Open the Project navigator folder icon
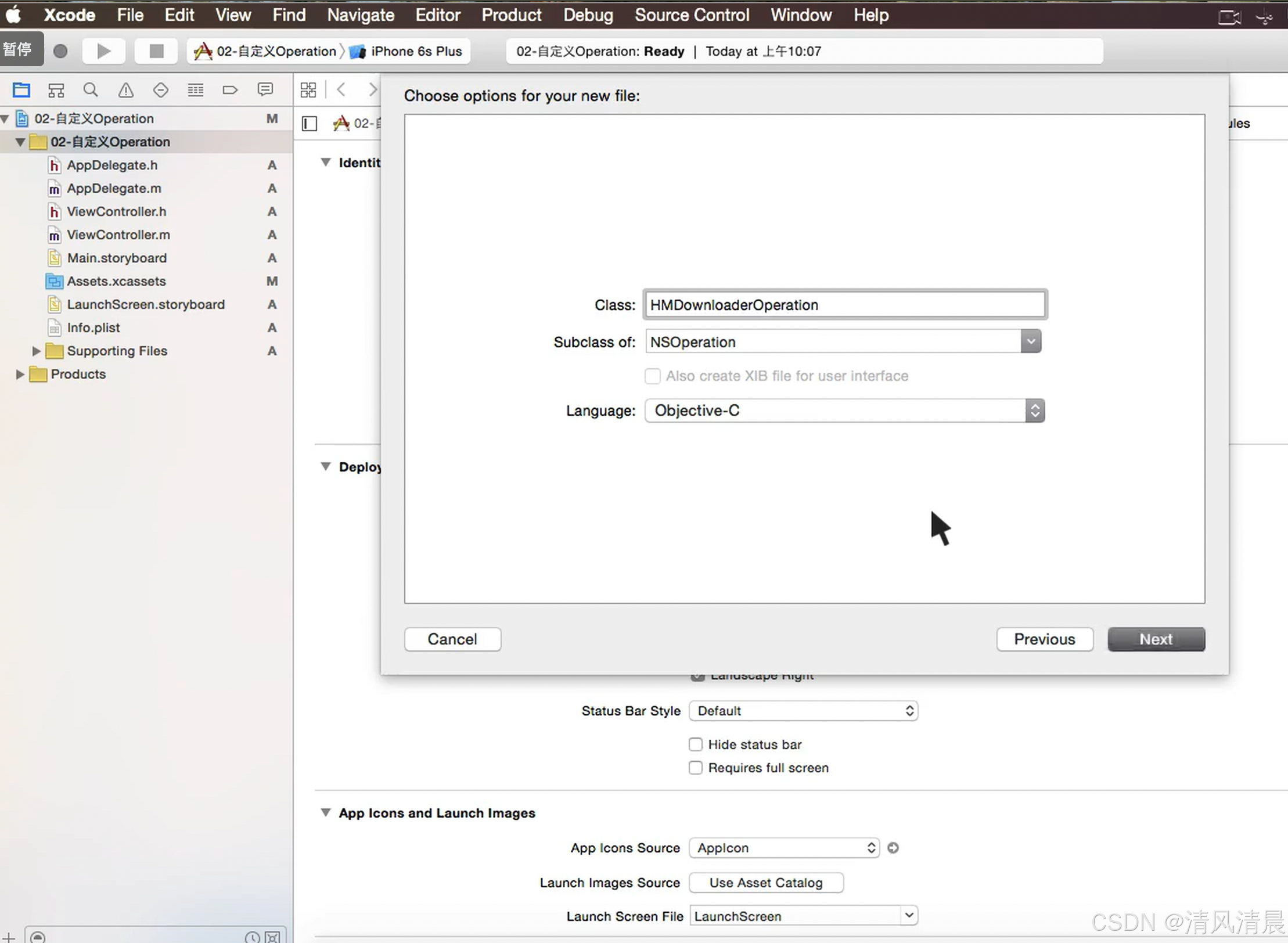This screenshot has height=943, width=1288. (21, 90)
